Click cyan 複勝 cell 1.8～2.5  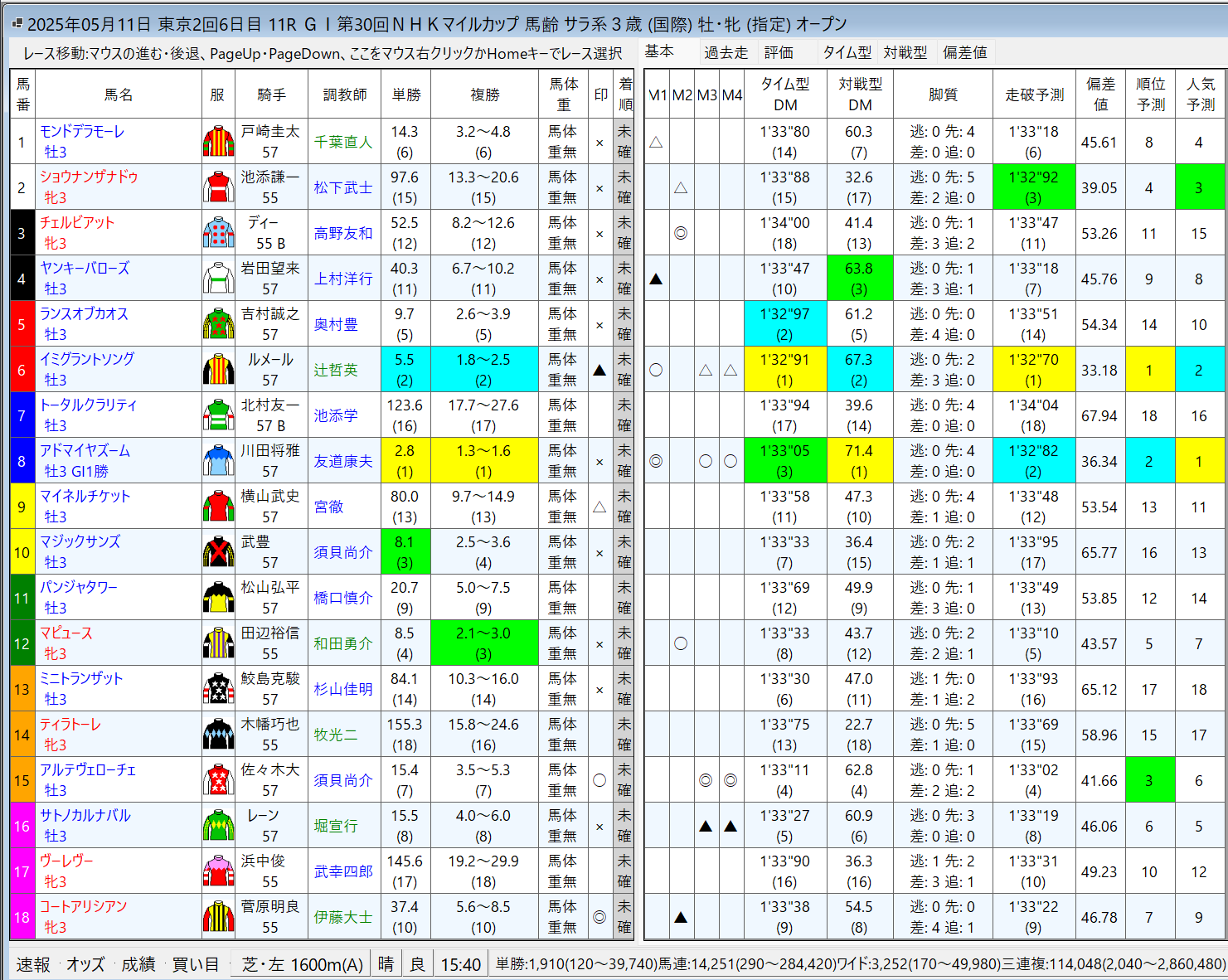click(484, 370)
